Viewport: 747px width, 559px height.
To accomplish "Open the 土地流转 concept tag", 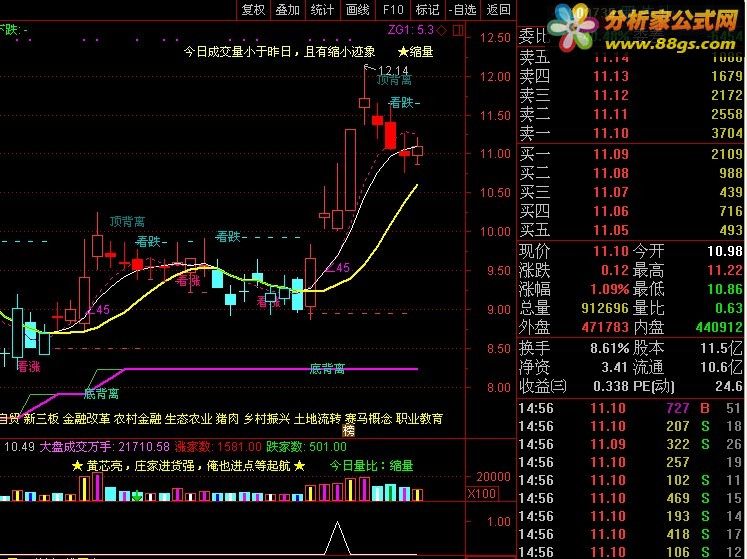I will [317, 418].
